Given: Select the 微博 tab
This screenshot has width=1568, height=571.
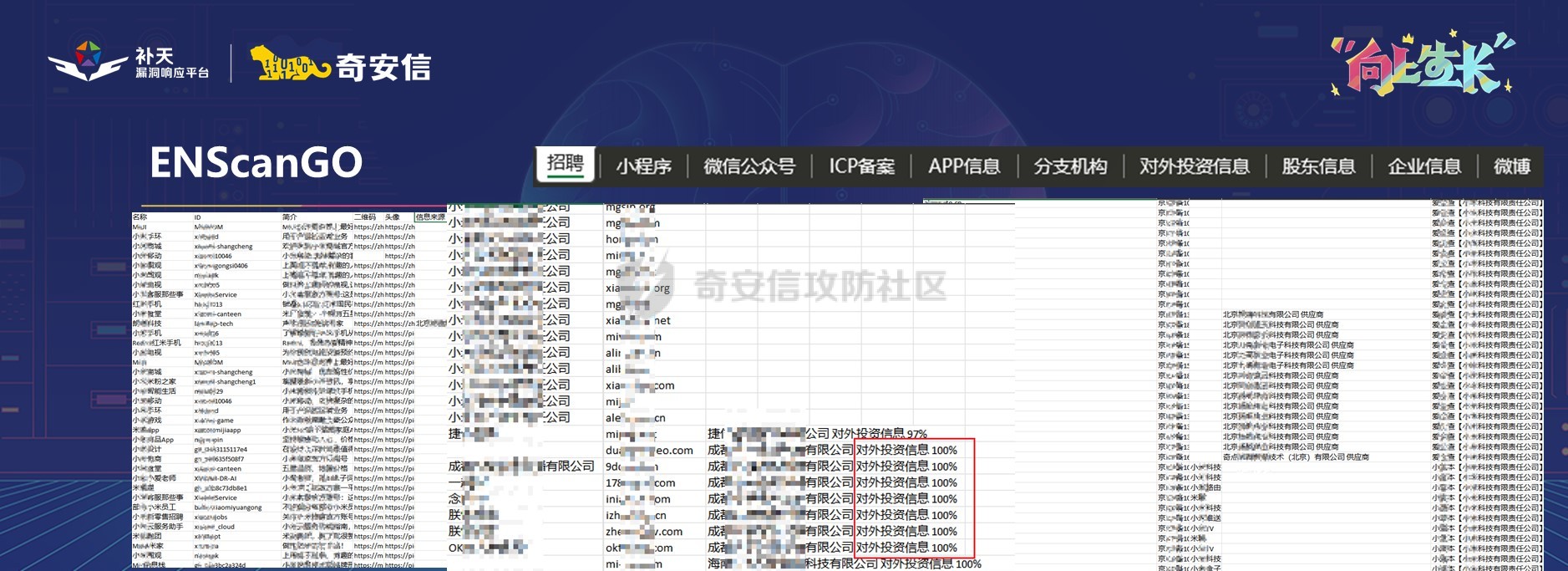Looking at the screenshot, I should click(x=1512, y=166).
